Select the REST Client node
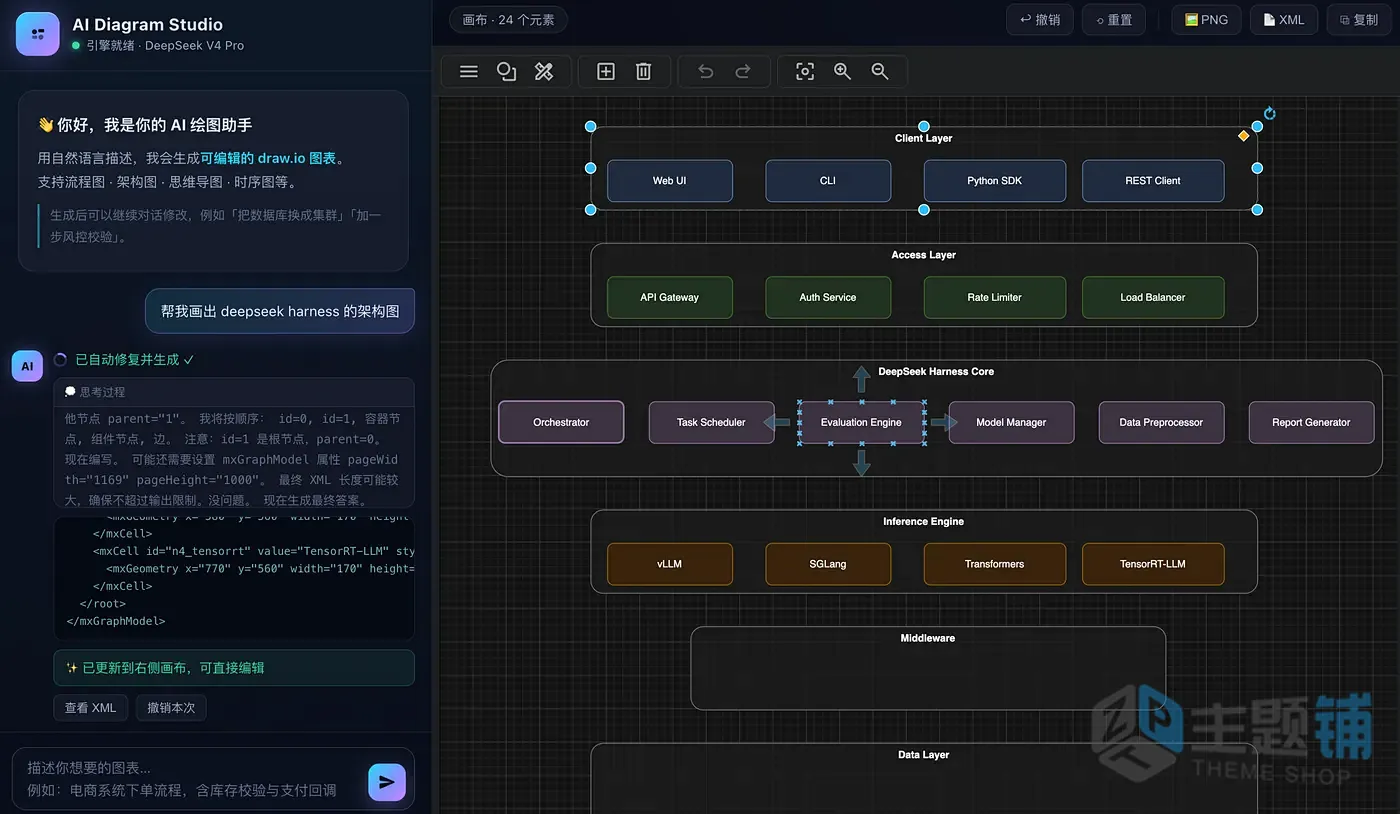The image size is (1400, 814). click(x=1153, y=181)
